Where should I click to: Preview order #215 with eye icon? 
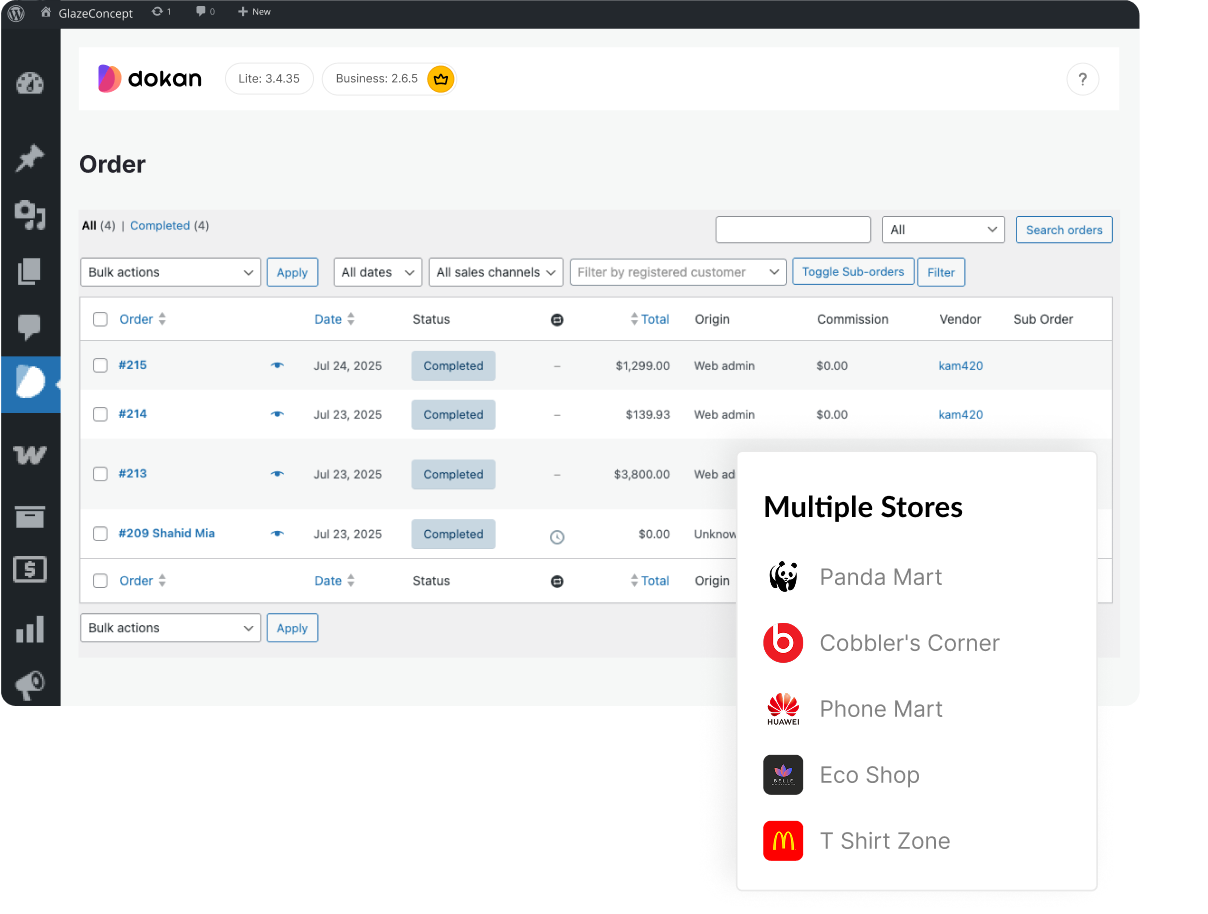(277, 366)
